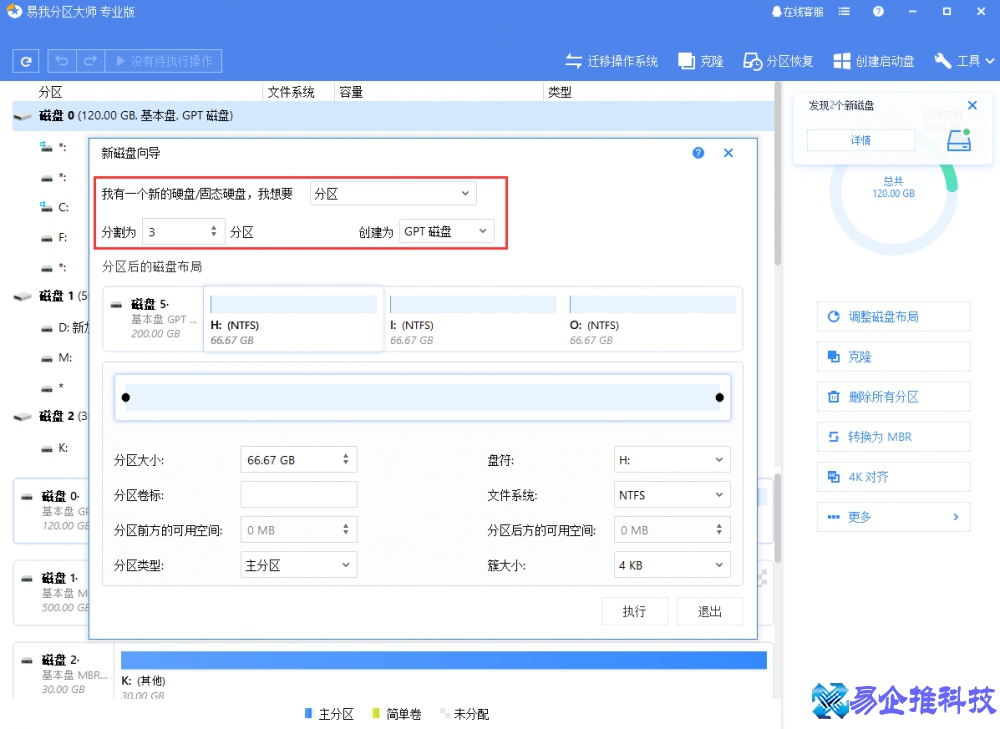Click the refresh icon on the left toolbar
This screenshot has height=729, width=1000.
(x=25, y=60)
